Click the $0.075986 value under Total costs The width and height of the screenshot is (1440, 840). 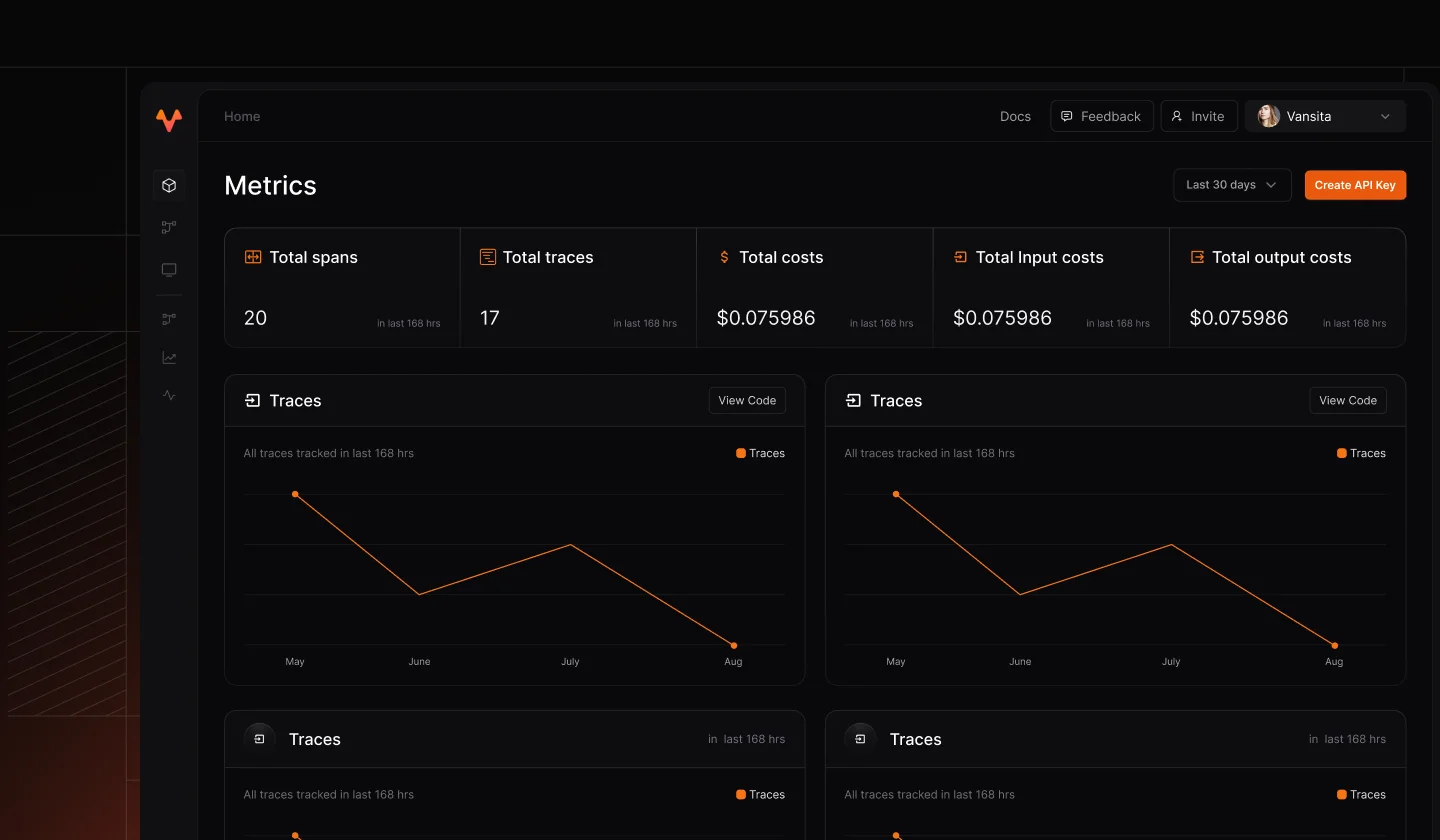coord(766,318)
